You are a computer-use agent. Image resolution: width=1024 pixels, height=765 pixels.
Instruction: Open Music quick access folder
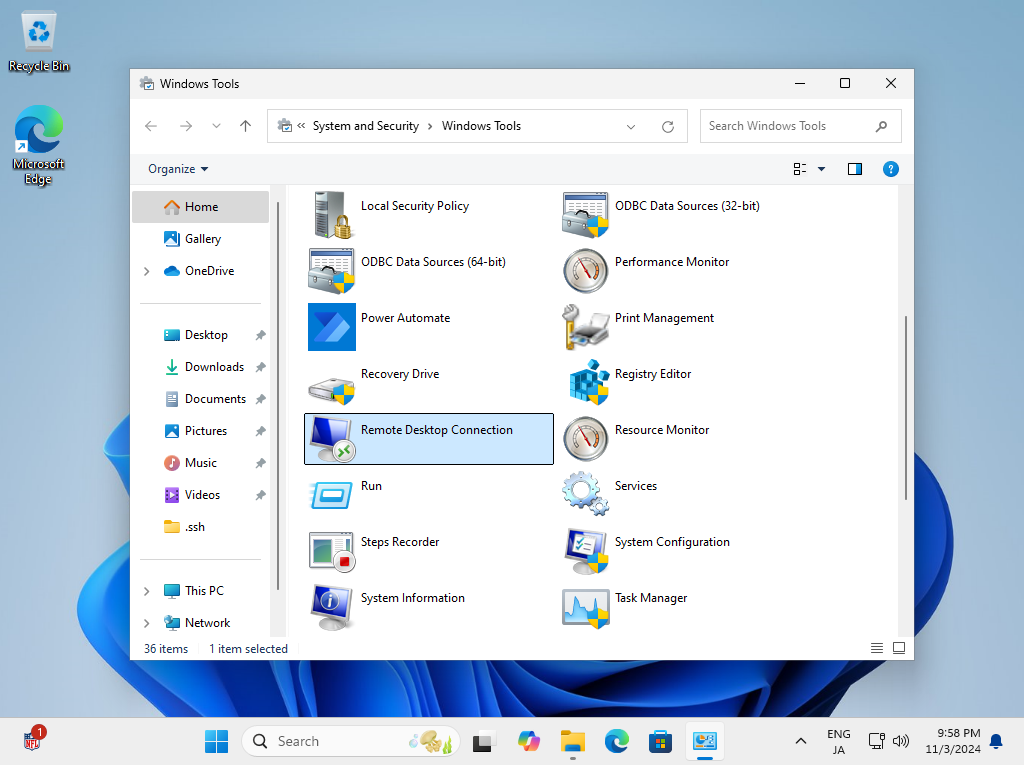click(x=200, y=463)
